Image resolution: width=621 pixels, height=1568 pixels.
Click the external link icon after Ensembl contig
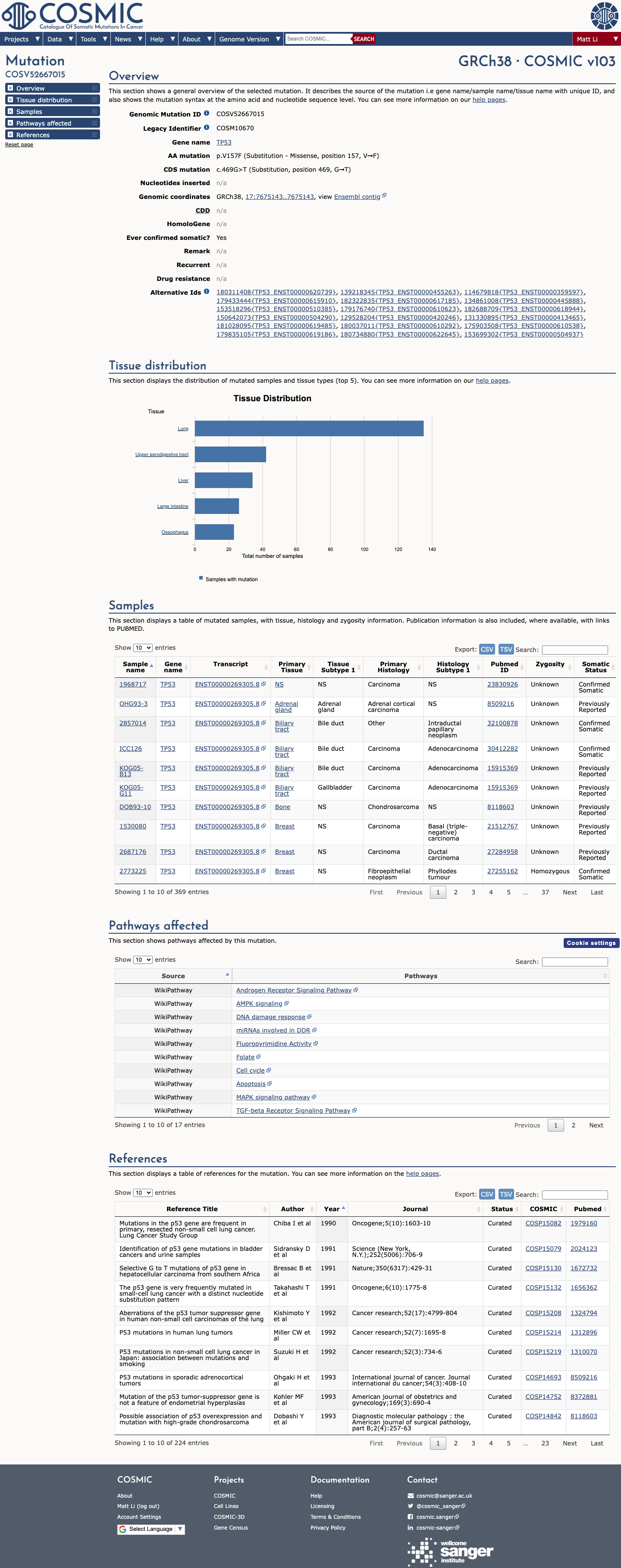384,195
